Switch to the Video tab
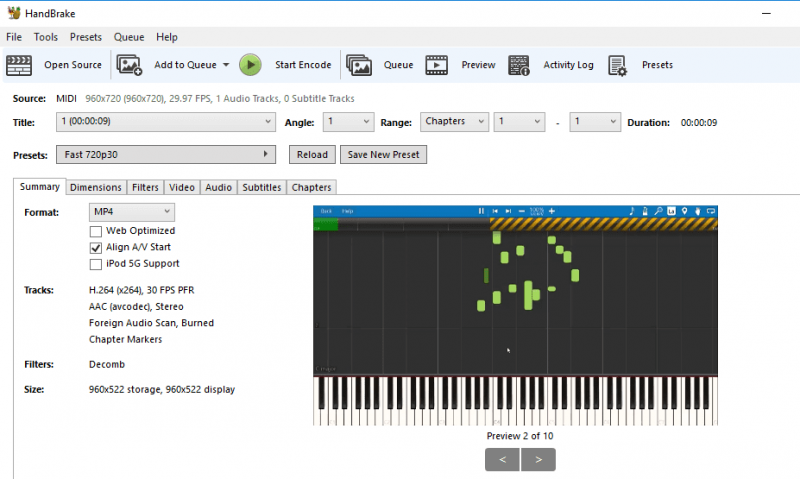800x479 pixels. 182,187
